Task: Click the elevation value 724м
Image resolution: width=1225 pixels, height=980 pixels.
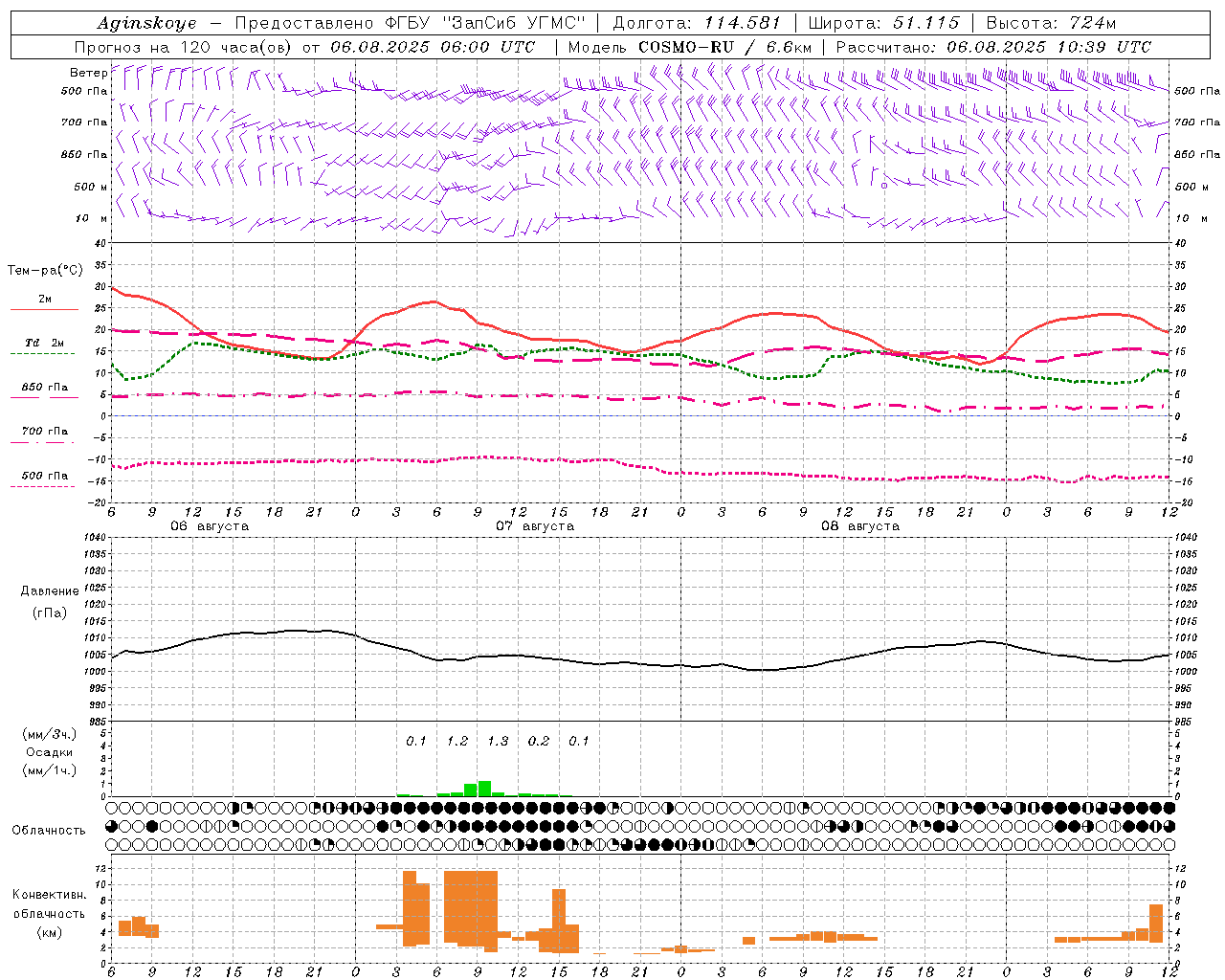Action: click(1093, 23)
